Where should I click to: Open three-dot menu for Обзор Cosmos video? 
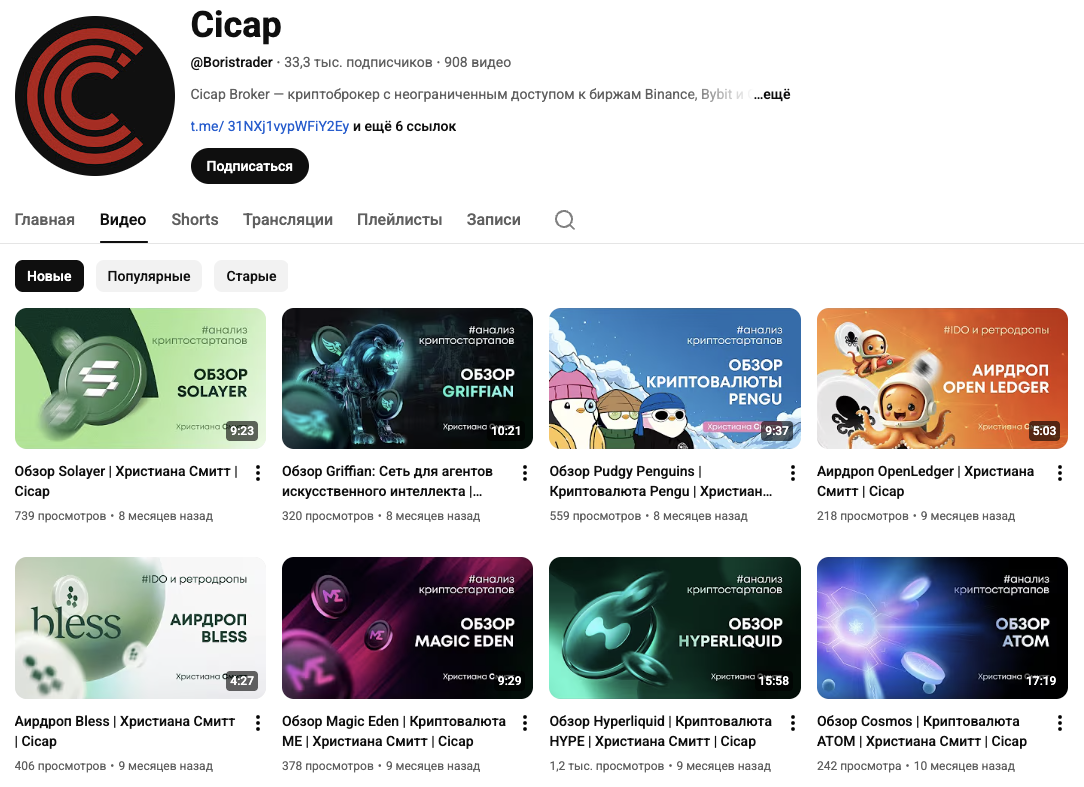[1059, 723]
